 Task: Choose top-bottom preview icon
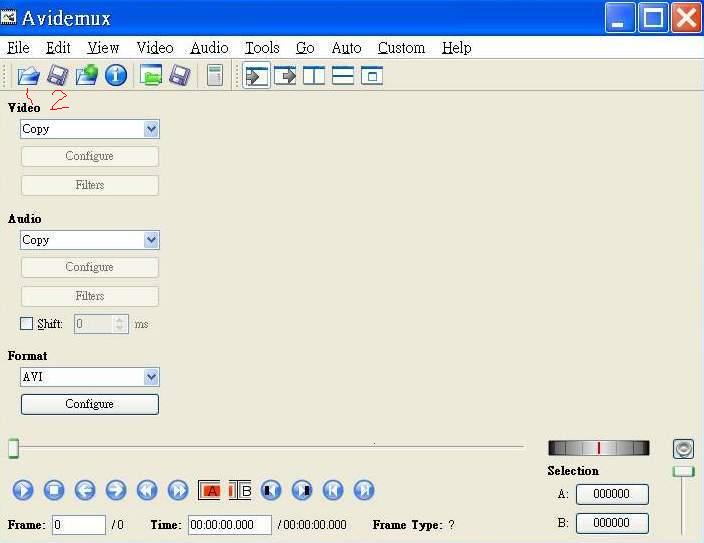point(343,75)
